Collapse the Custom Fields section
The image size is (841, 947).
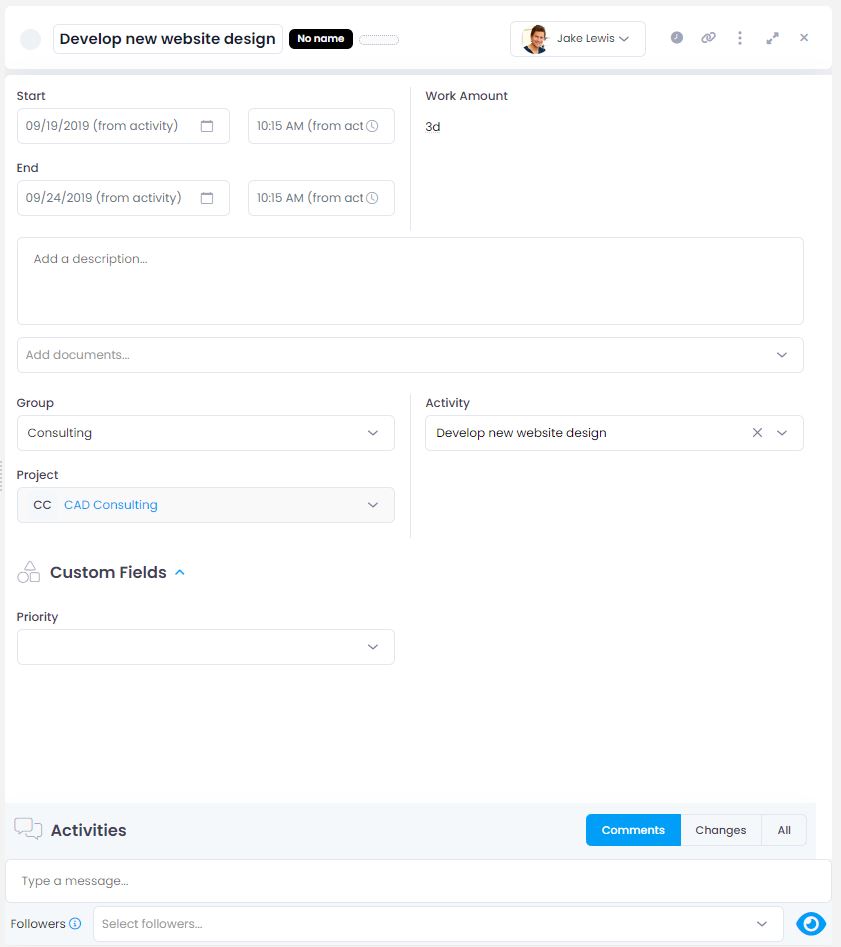coord(179,572)
